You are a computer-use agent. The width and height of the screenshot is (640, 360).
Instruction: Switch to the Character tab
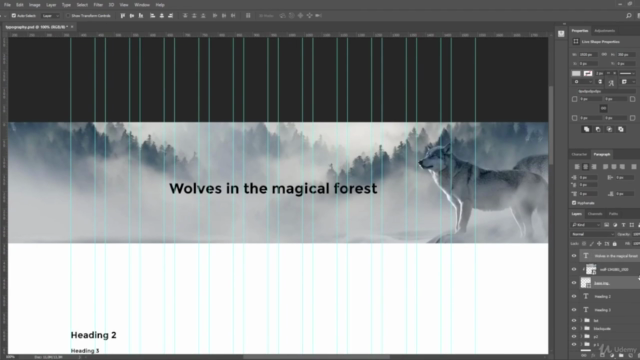click(x=579, y=154)
